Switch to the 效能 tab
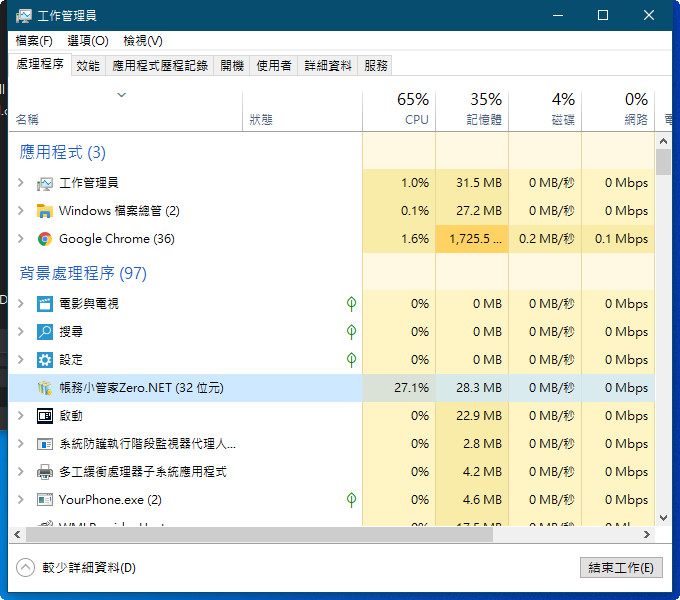This screenshot has height=600, width=680. pos(88,65)
